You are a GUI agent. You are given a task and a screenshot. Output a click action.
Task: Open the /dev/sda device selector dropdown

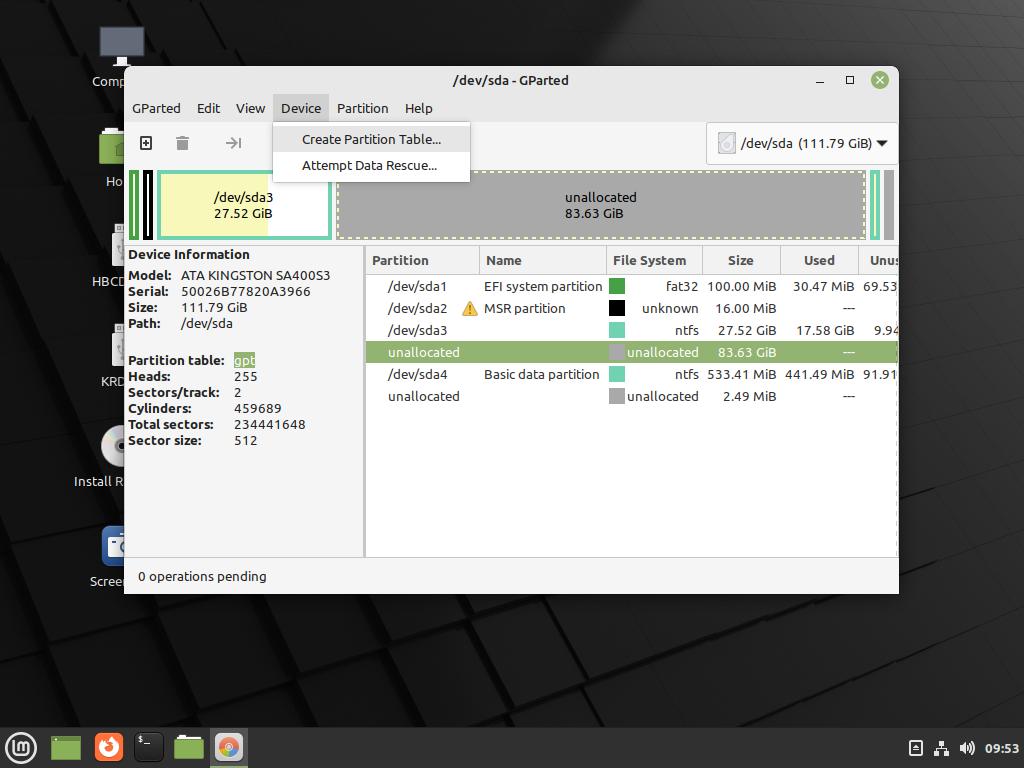tap(802, 143)
